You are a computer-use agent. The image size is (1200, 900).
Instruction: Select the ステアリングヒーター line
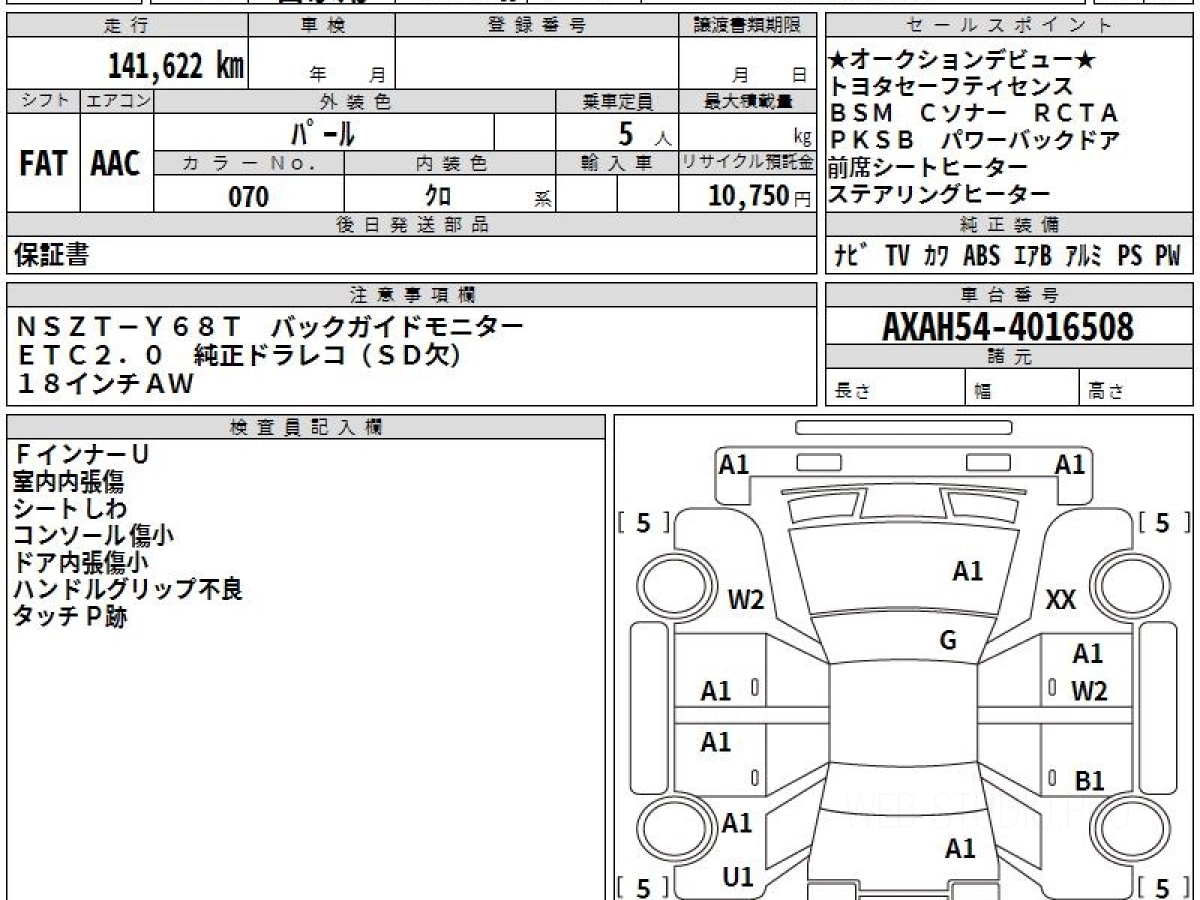click(x=938, y=194)
